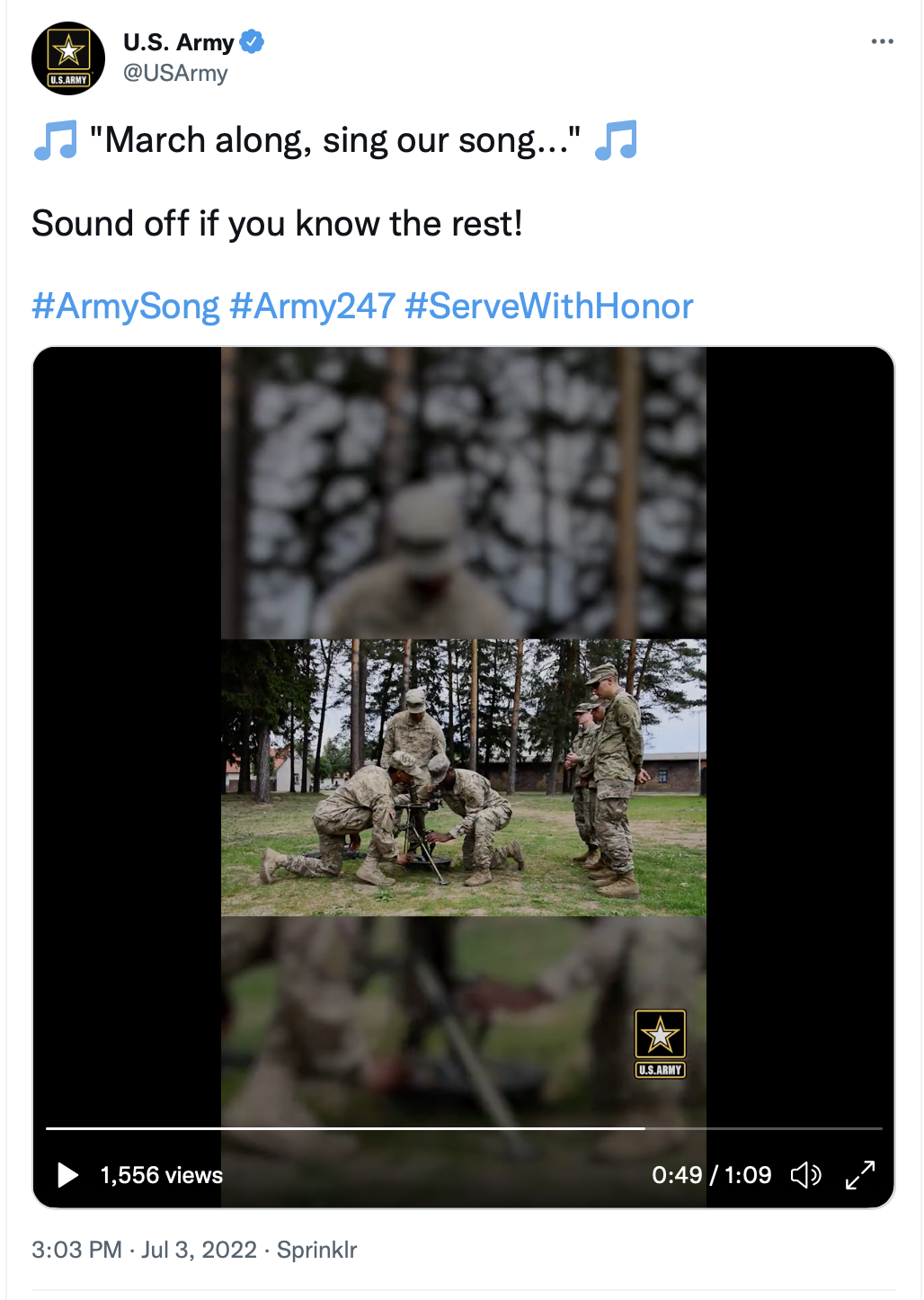Click the U.S. Army profile avatar
This screenshot has width=924, height=1300.
(68, 58)
